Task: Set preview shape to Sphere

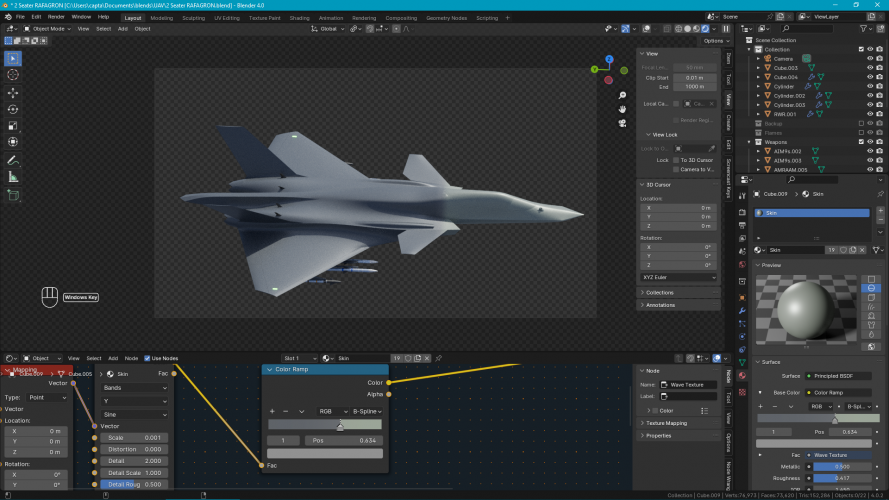Action: (871, 288)
